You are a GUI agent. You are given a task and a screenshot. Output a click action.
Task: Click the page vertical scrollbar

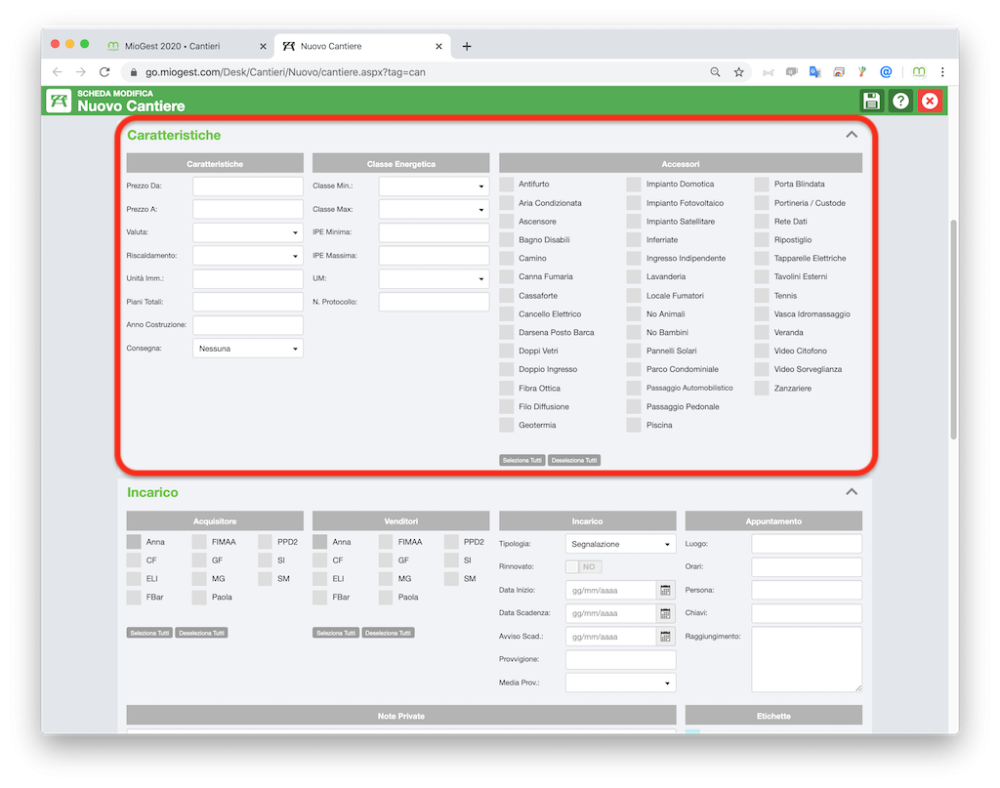click(953, 329)
